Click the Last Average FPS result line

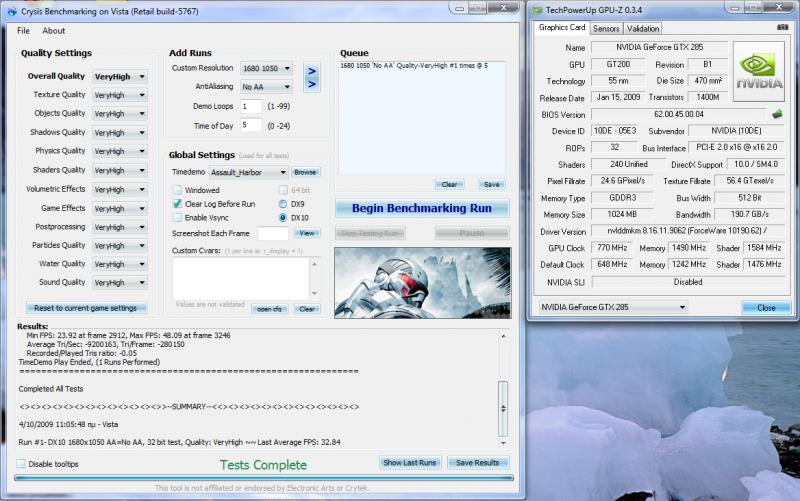pyautogui.click(x=180, y=442)
